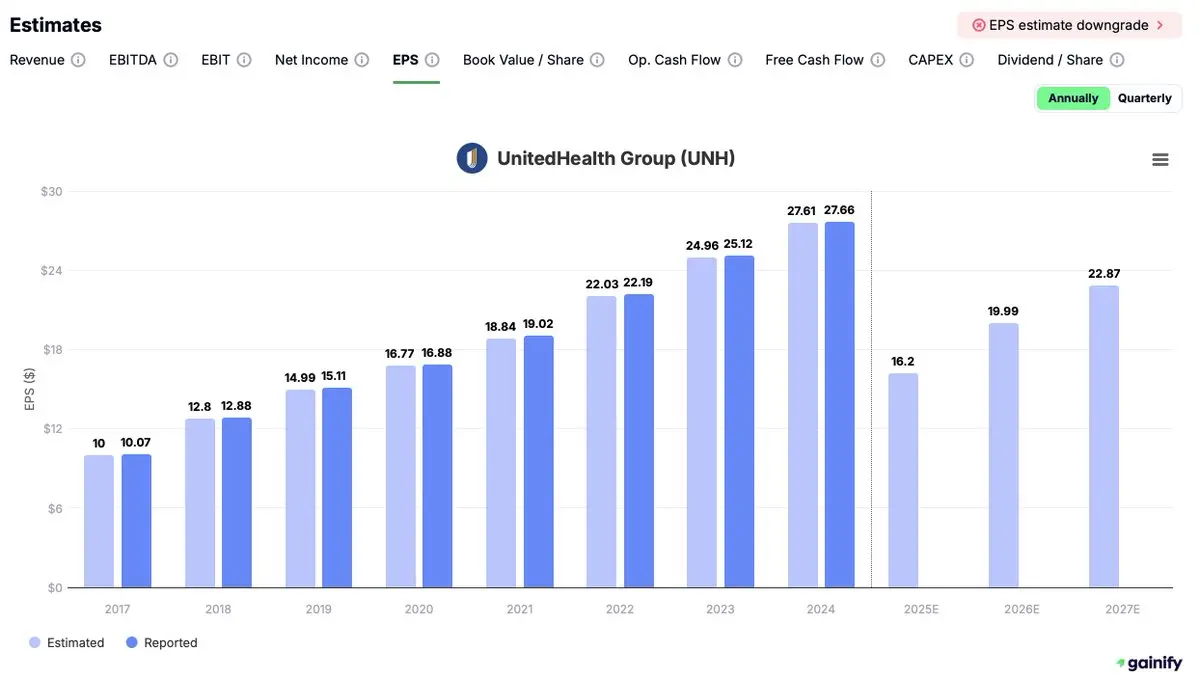The height and width of the screenshot is (678, 1200).
Task: Click the 2021 estimated bar labeled 18.84
Action: (x=501, y=463)
